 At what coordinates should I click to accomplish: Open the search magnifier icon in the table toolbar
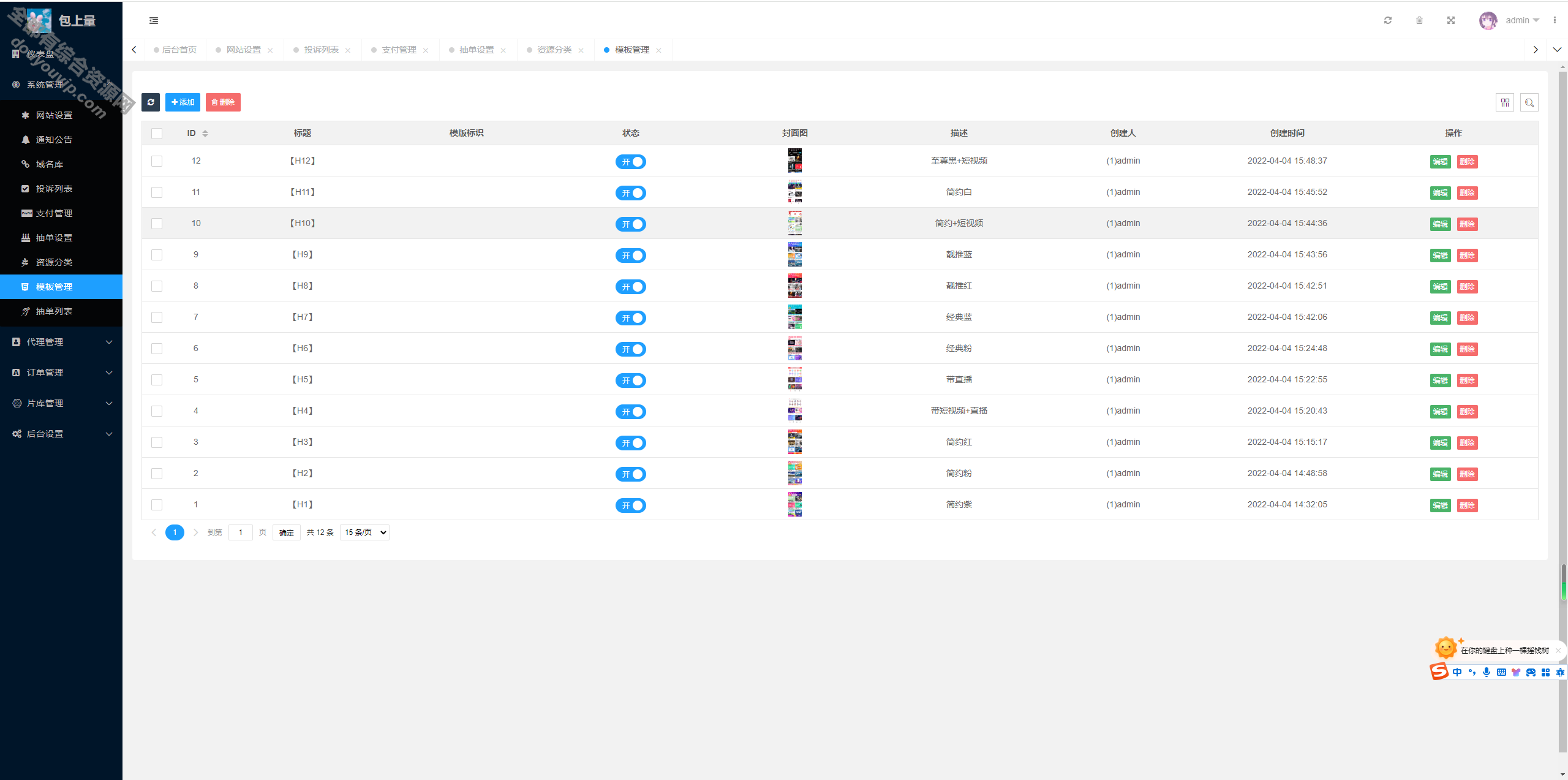coord(1529,102)
